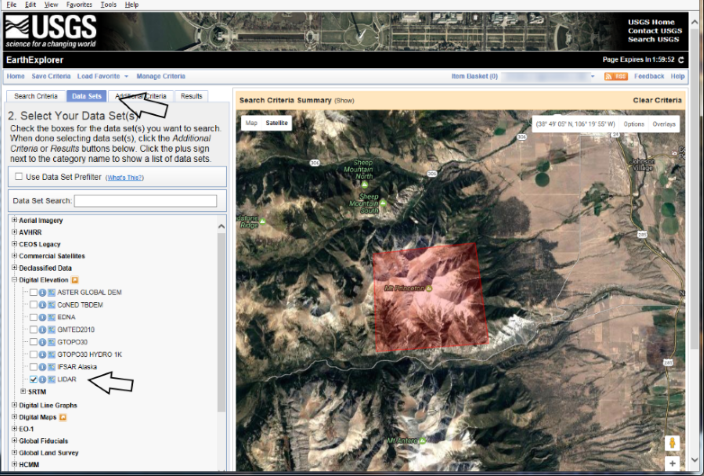
Task: Click the Clear Criteria link
Action: point(658,101)
